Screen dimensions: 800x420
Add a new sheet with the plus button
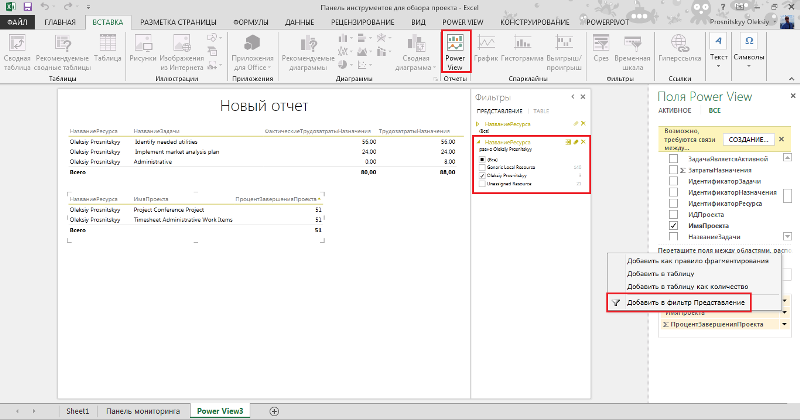pos(274,411)
